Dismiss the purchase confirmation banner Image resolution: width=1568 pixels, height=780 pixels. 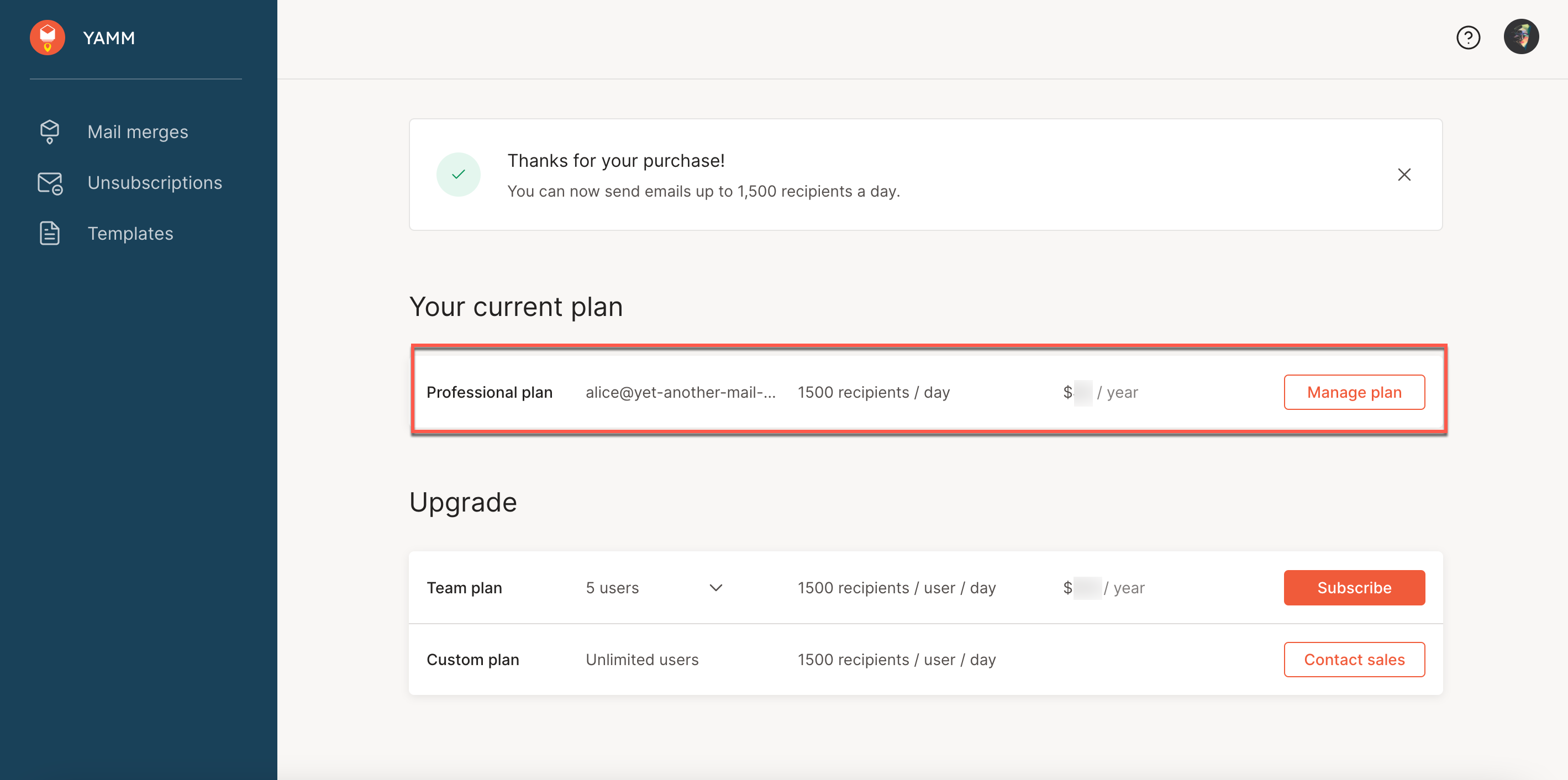1404,175
